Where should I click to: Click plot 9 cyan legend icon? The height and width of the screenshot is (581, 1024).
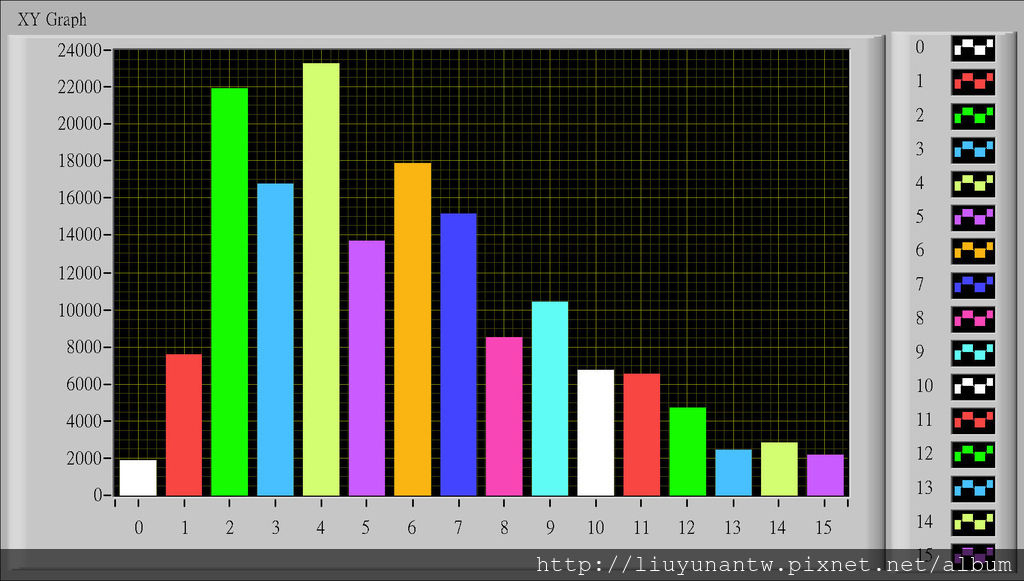point(973,353)
